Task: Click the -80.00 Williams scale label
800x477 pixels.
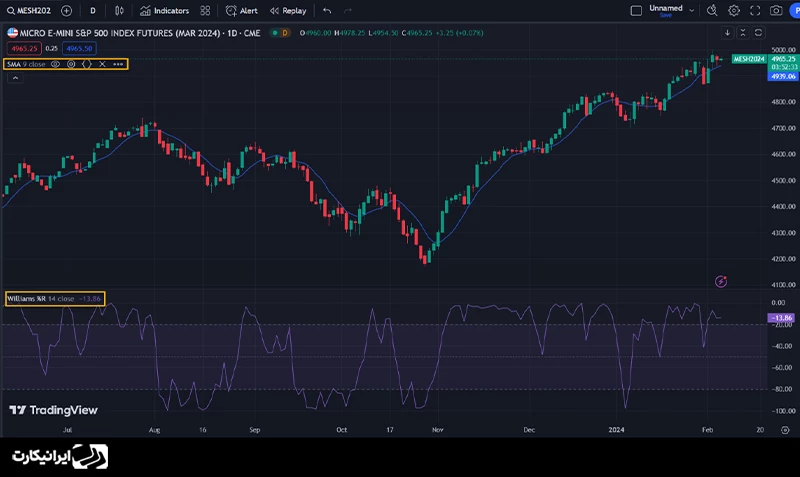Action: [x=782, y=389]
